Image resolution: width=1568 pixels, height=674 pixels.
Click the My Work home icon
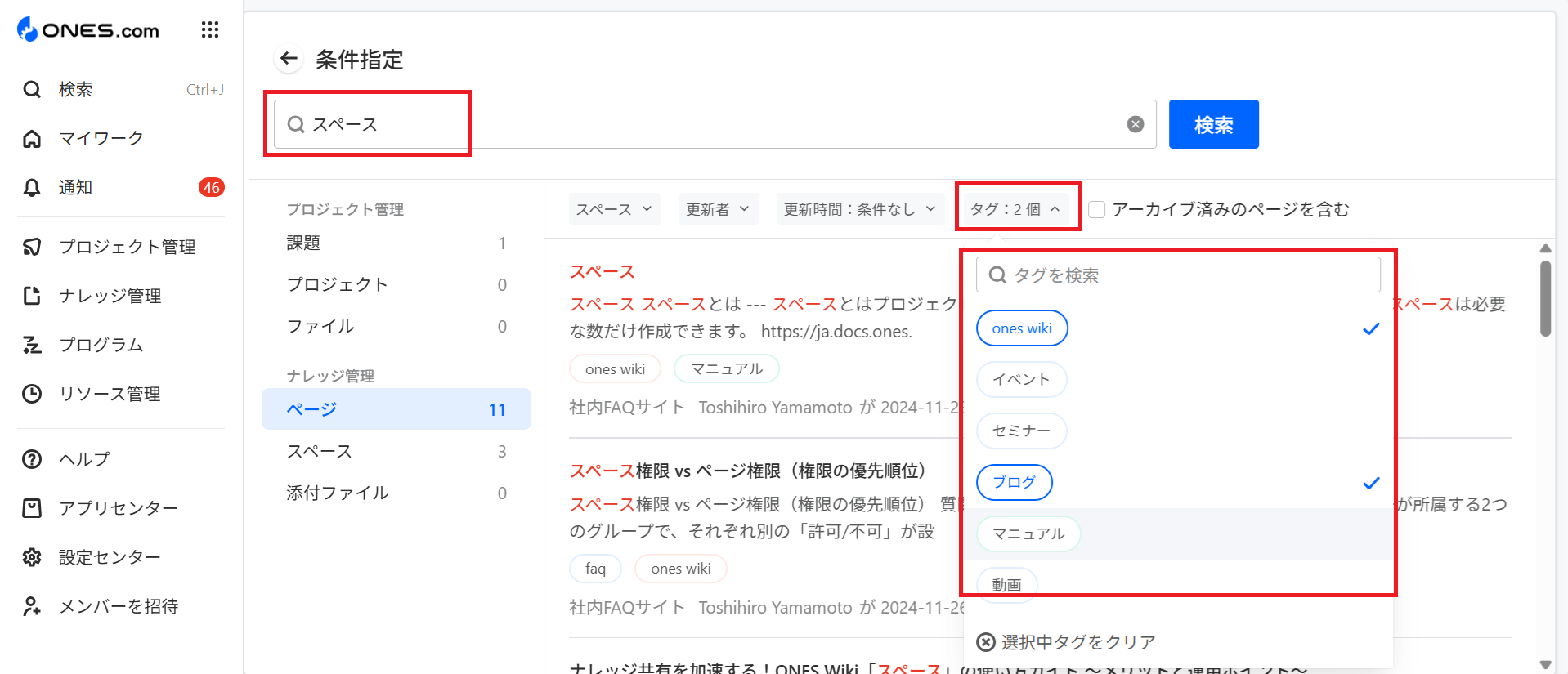click(x=32, y=138)
